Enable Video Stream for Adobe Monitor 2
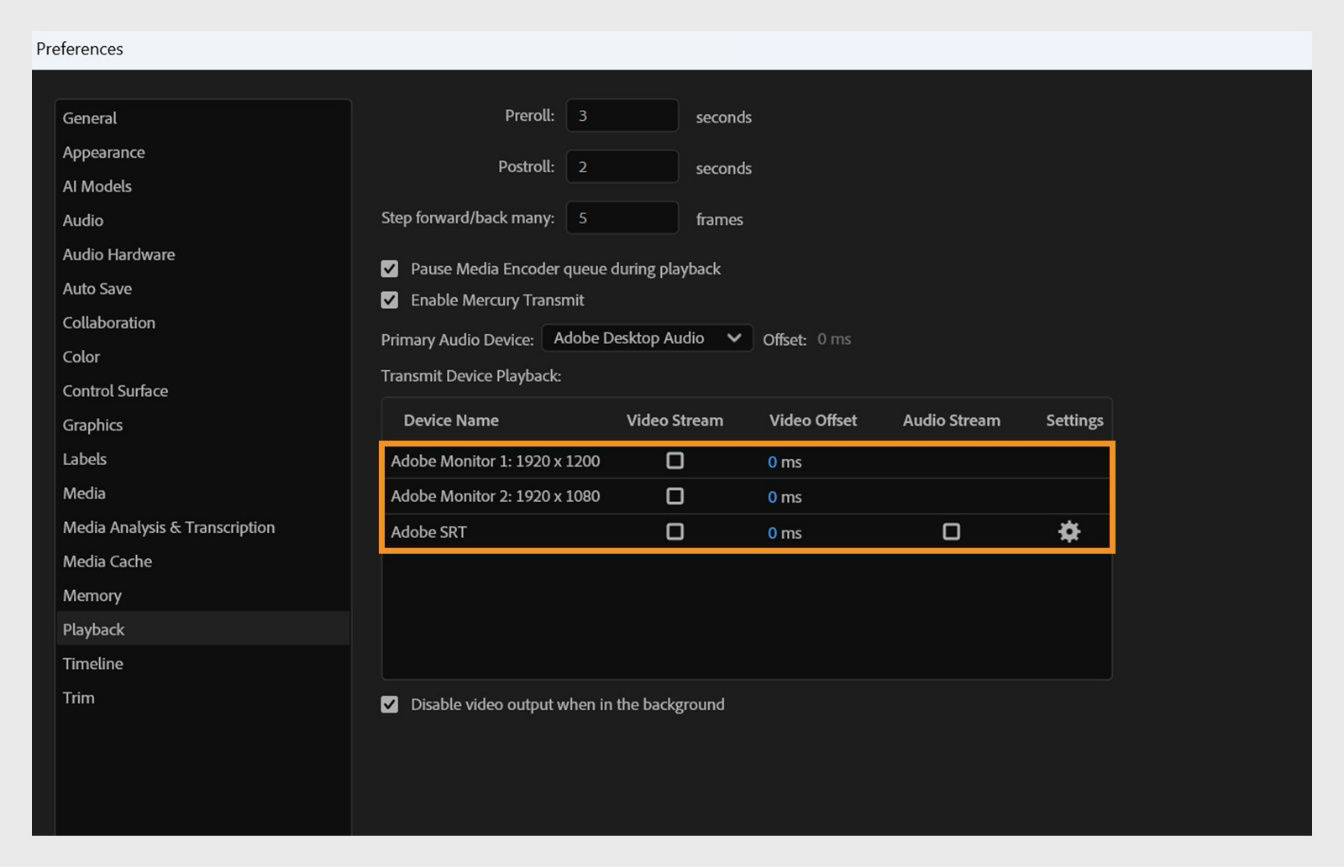The width and height of the screenshot is (1344, 867). [675, 496]
